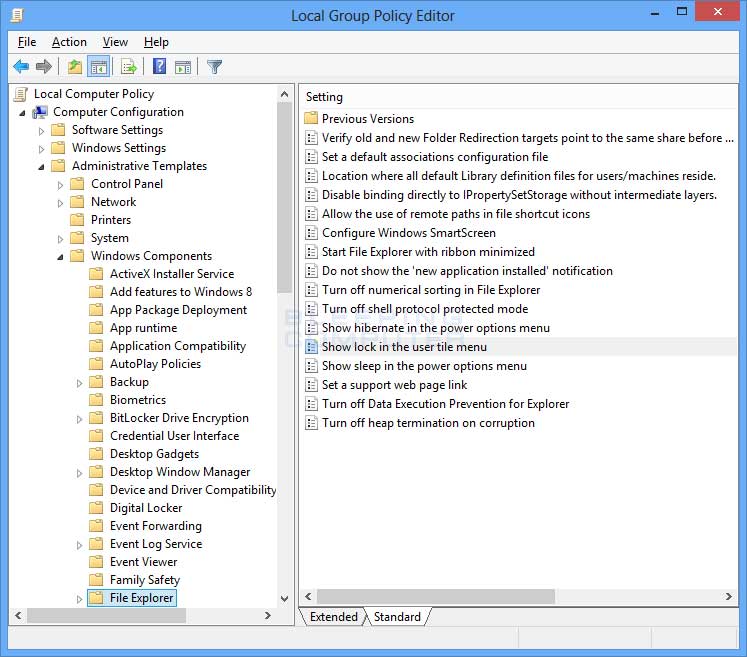
Task: Select 'Turn off heap termination on corruption'
Action: (x=428, y=423)
